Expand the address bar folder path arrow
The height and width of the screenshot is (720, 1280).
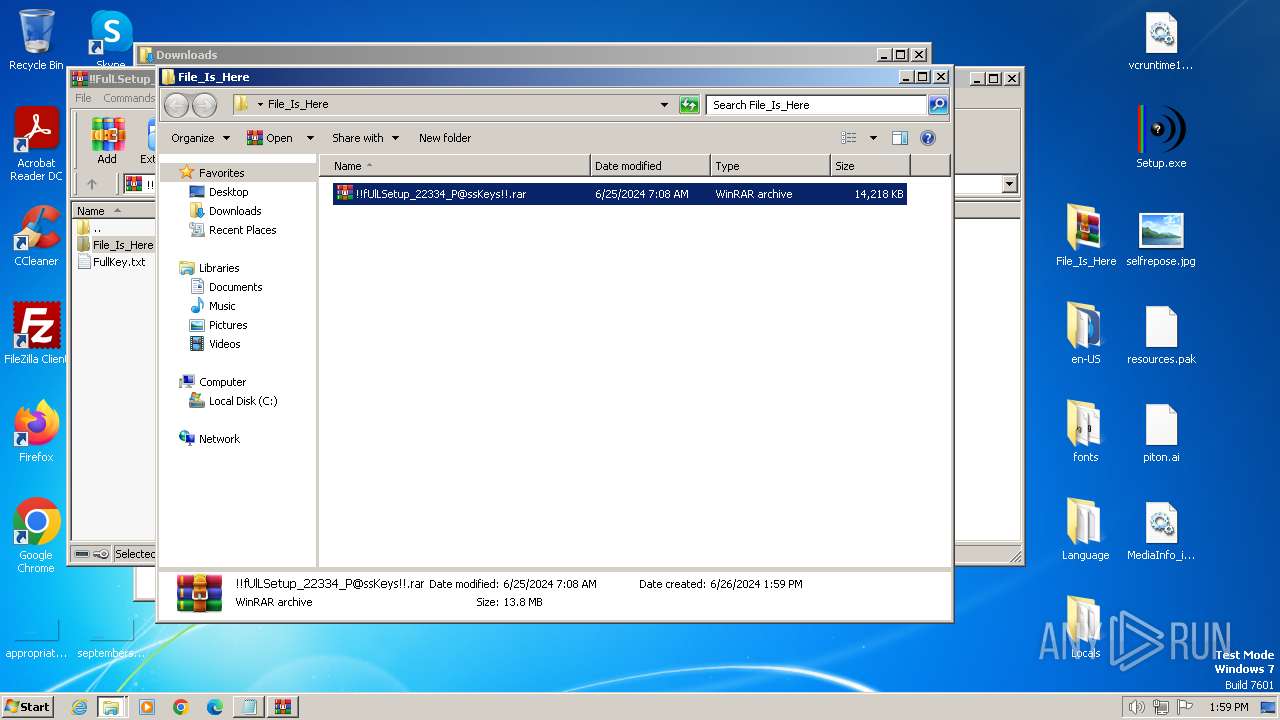(261, 104)
